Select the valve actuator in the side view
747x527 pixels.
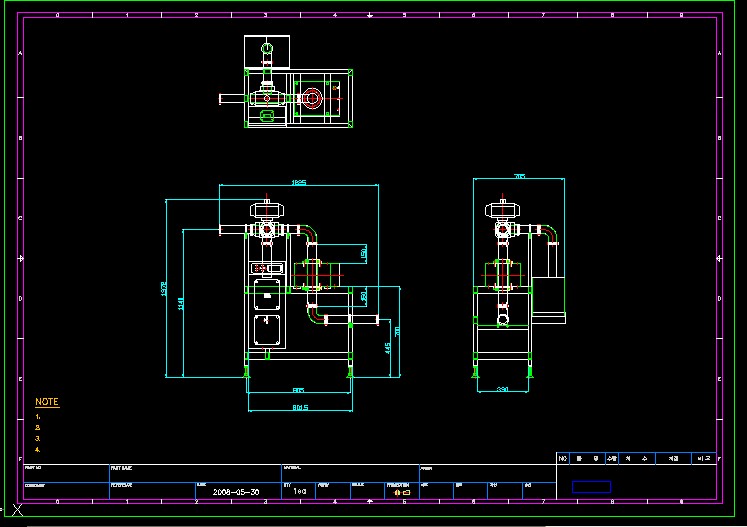pos(503,210)
